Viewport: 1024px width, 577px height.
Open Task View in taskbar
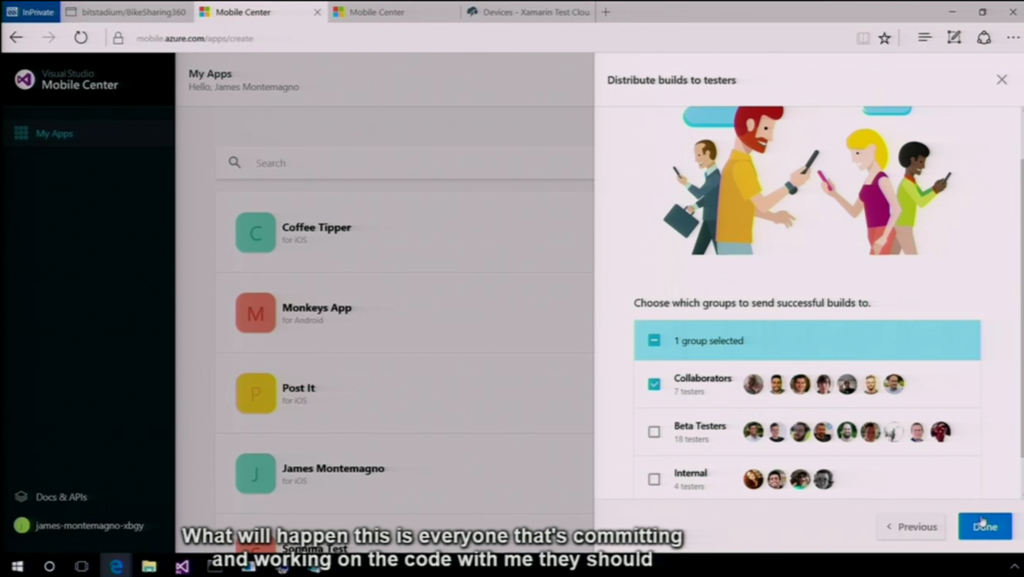(82, 566)
